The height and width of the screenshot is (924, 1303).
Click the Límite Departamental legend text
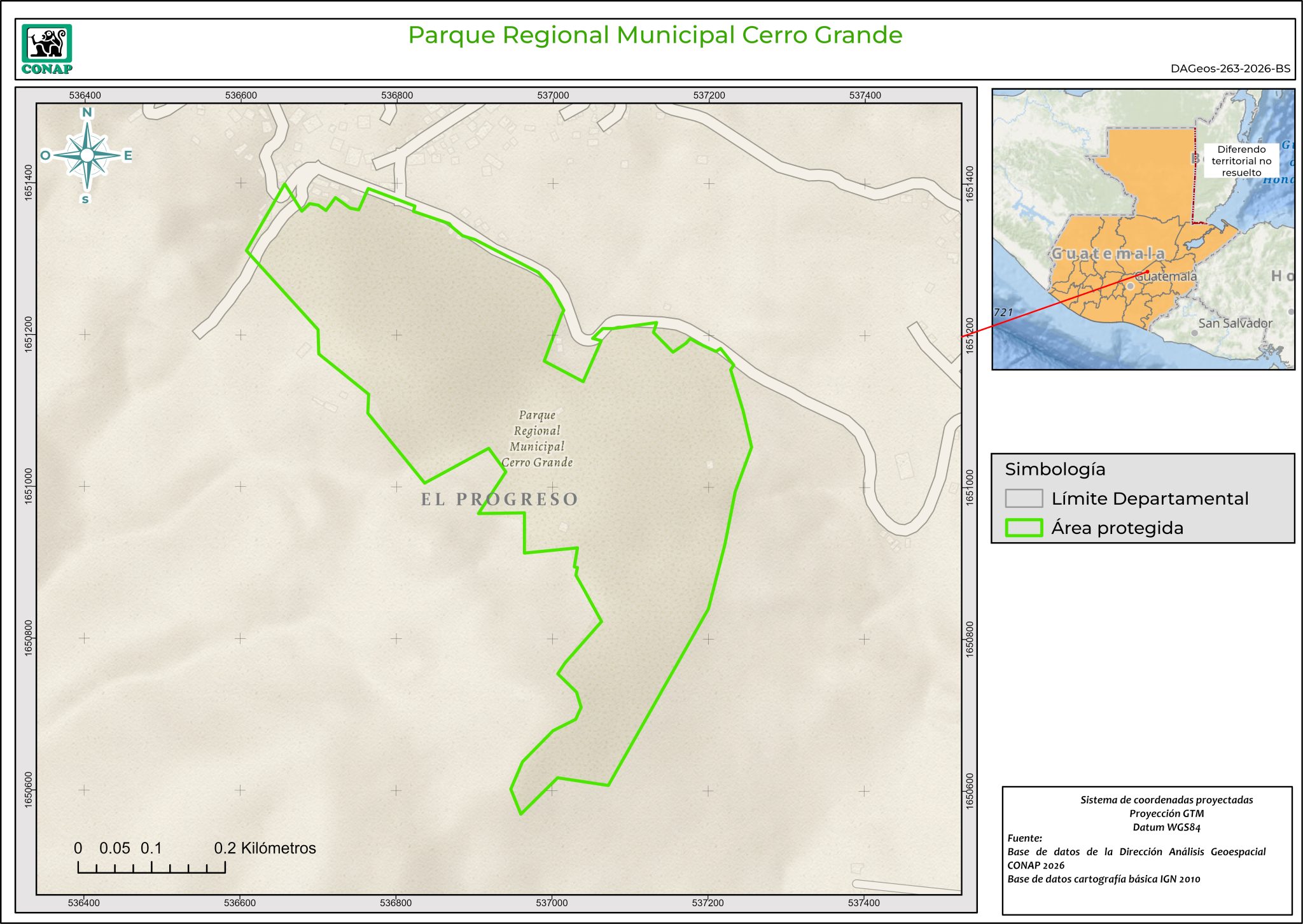(x=1150, y=498)
